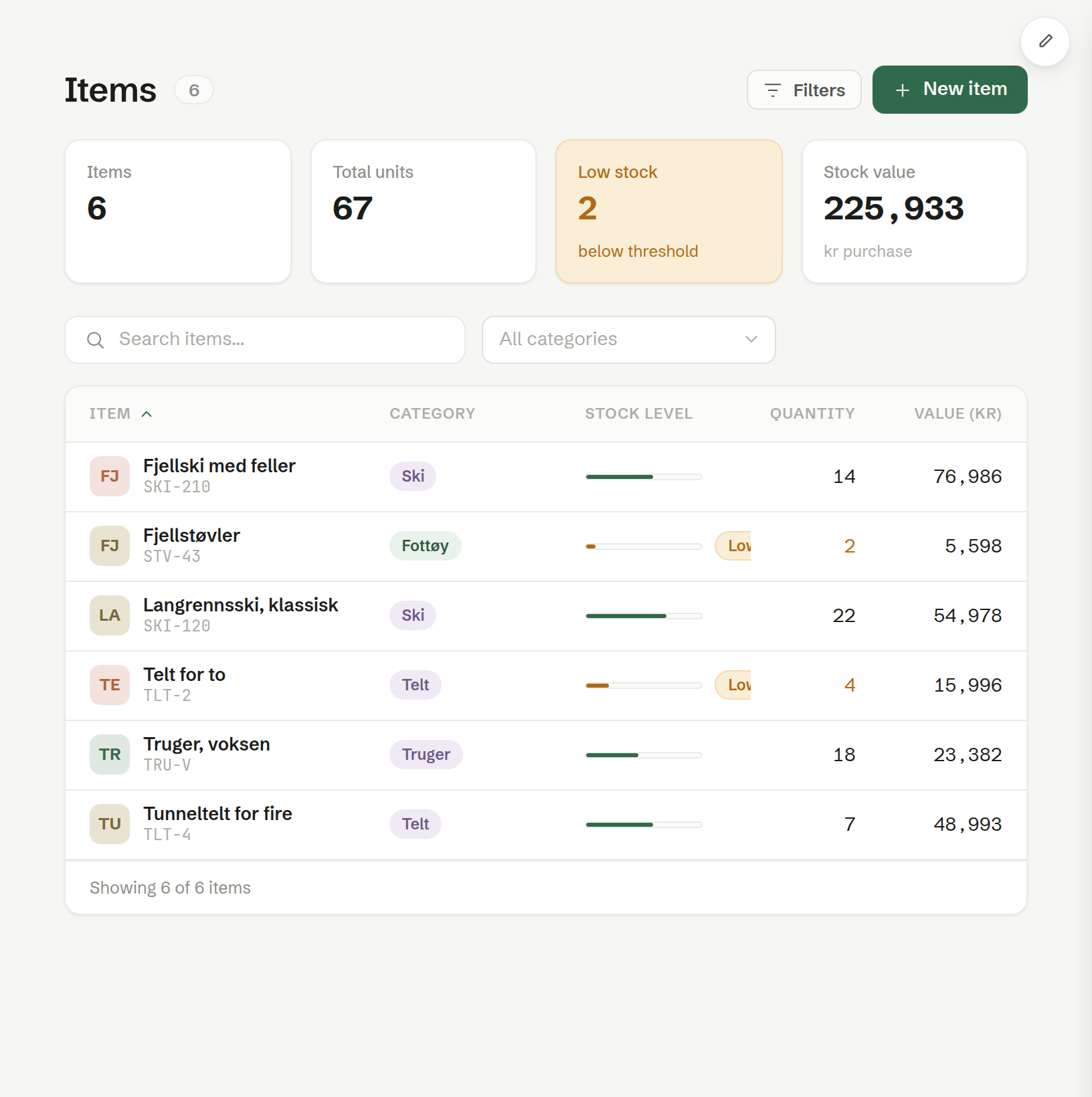Click the FJ avatar for Fjellski med feller
Screen dimensions: 1092x1097
(x=110, y=476)
